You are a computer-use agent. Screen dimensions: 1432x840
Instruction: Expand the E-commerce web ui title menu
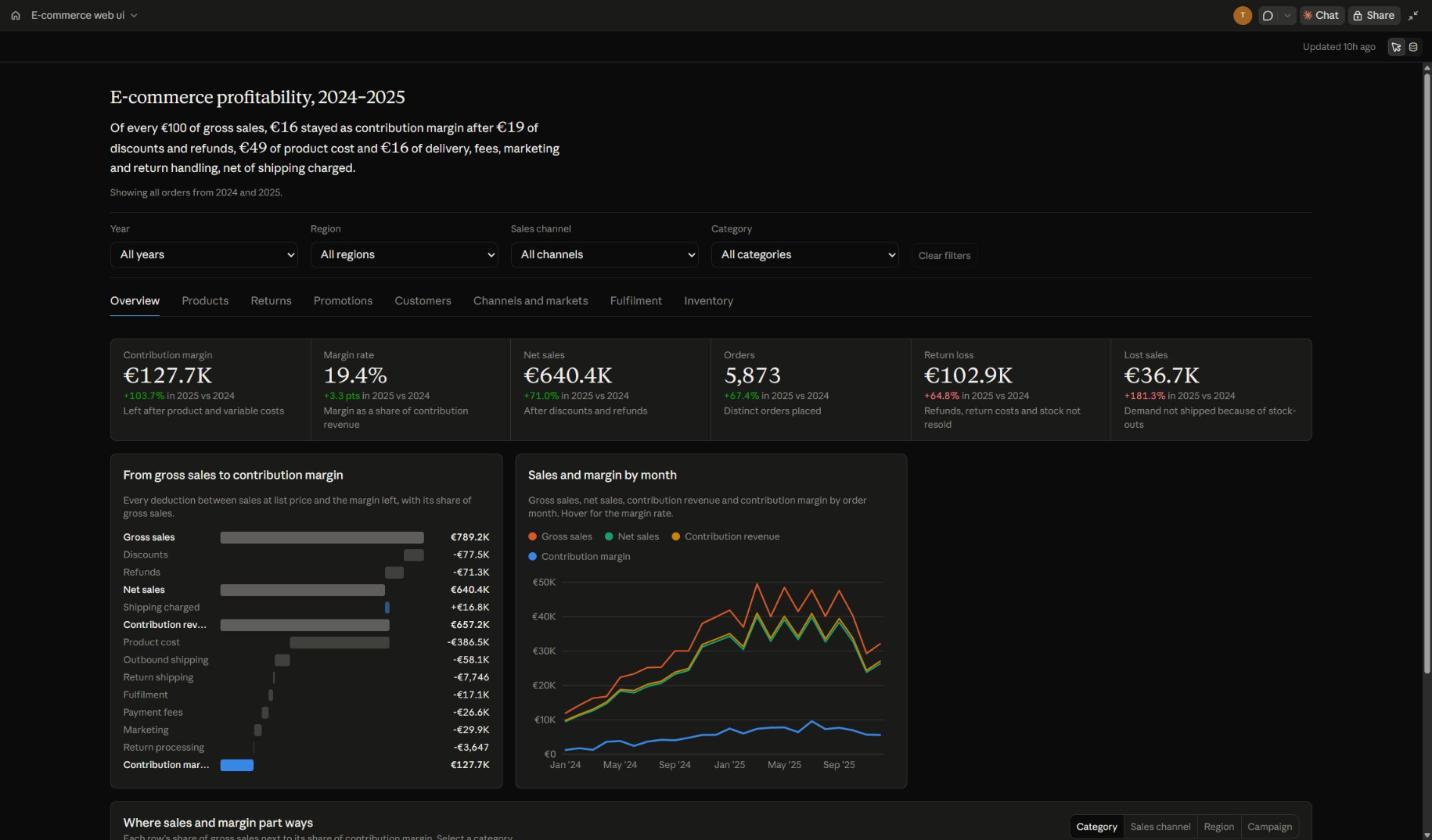[84, 15]
